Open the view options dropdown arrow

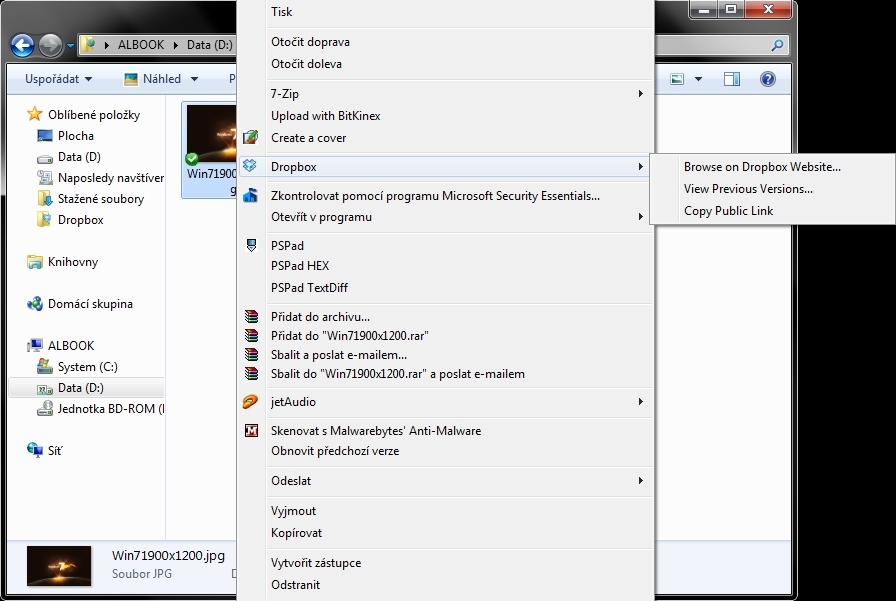[x=698, y=79]
